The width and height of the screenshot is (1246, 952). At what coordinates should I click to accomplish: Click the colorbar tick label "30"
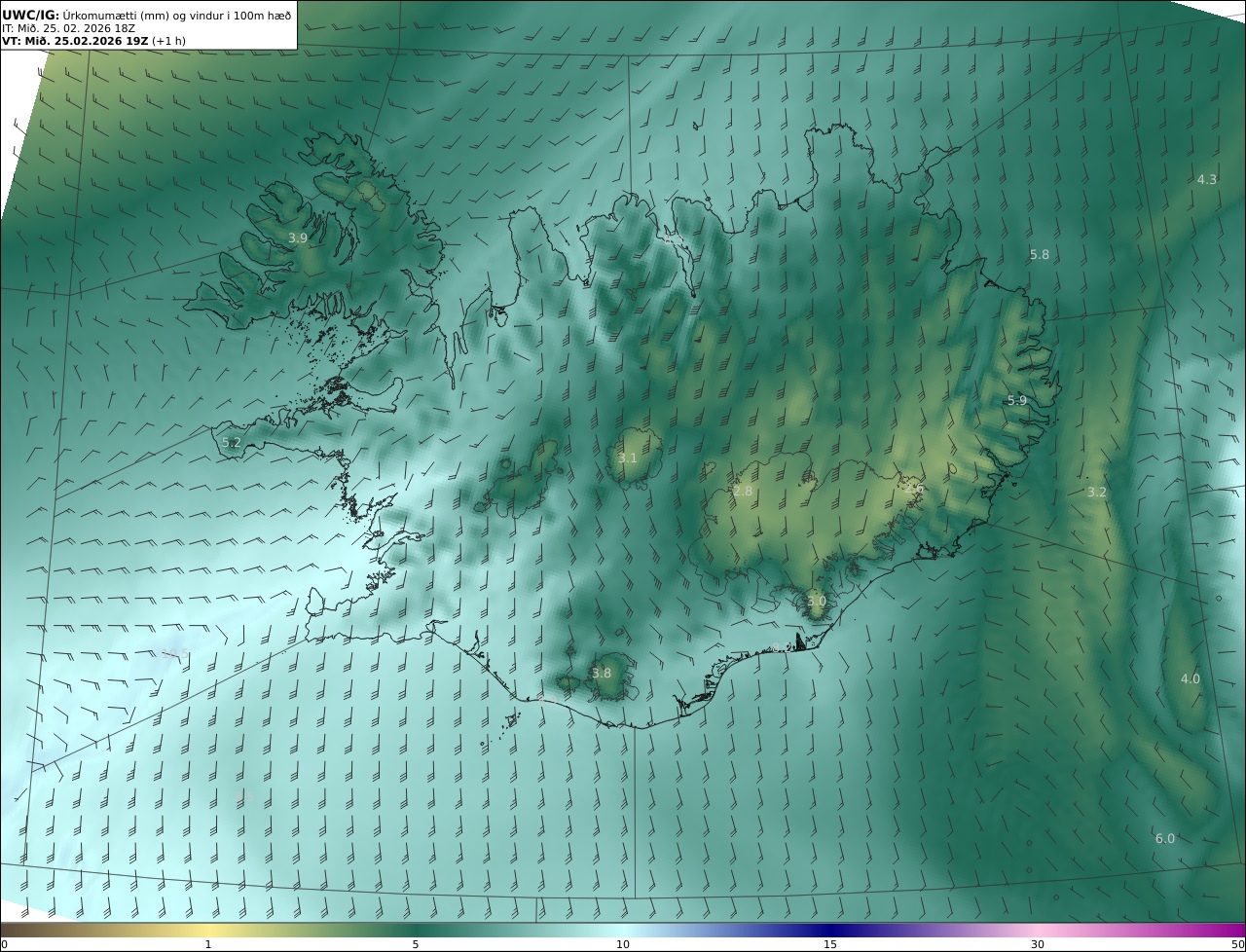coord(1038,944)
